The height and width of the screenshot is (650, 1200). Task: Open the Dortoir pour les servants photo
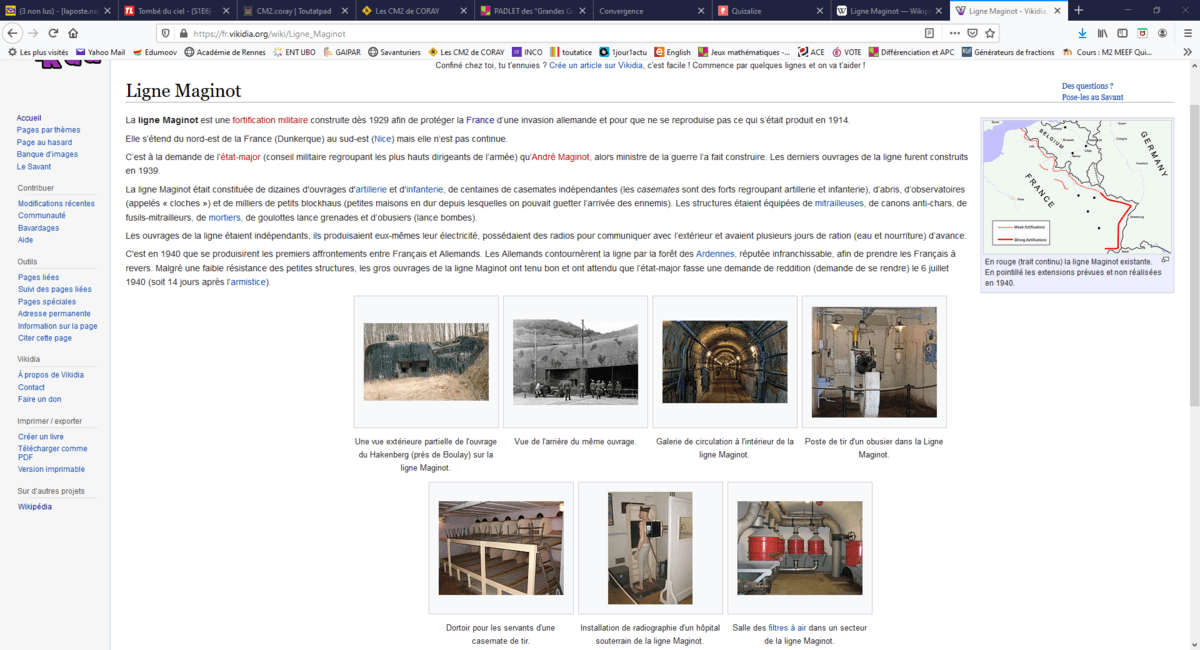(x=501, y=548)
